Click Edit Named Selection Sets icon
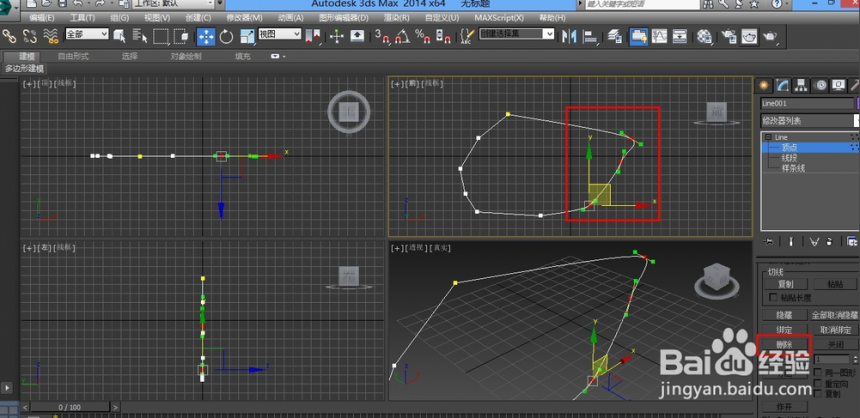The image size is (860, 418). (467, 36)
